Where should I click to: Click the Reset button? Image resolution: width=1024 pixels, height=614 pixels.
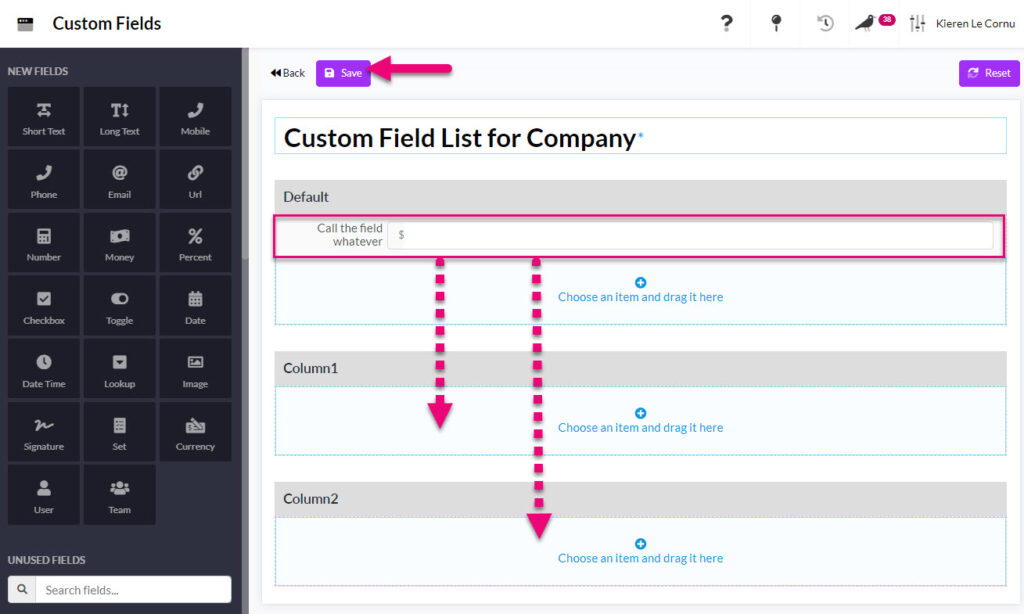tap(989, 73)
